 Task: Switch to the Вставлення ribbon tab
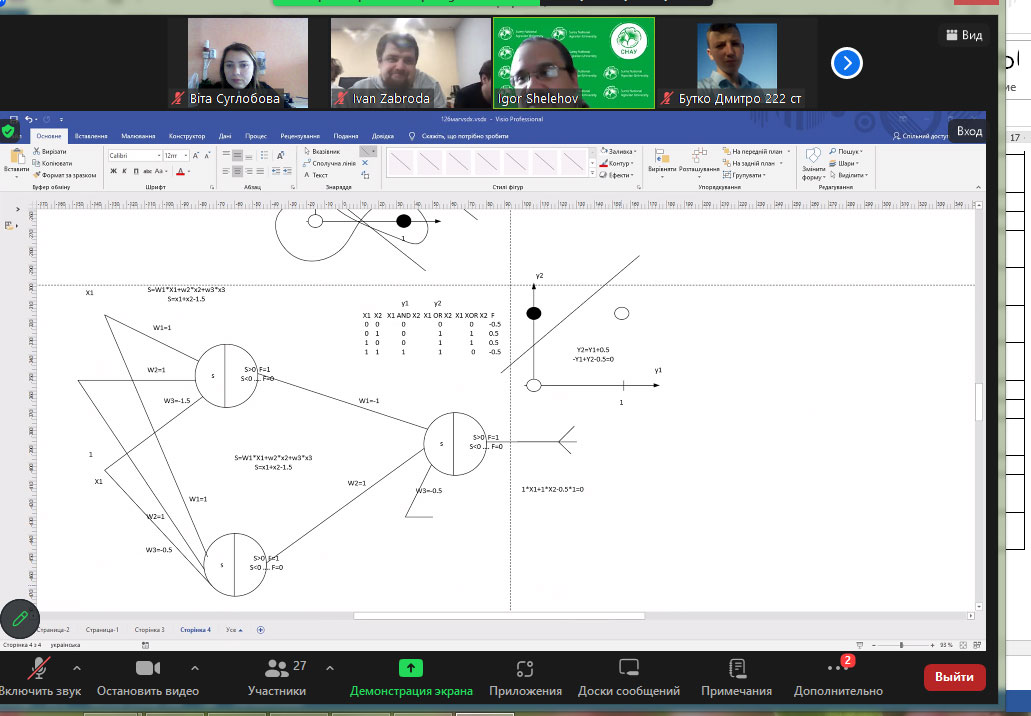click(91, 136)
